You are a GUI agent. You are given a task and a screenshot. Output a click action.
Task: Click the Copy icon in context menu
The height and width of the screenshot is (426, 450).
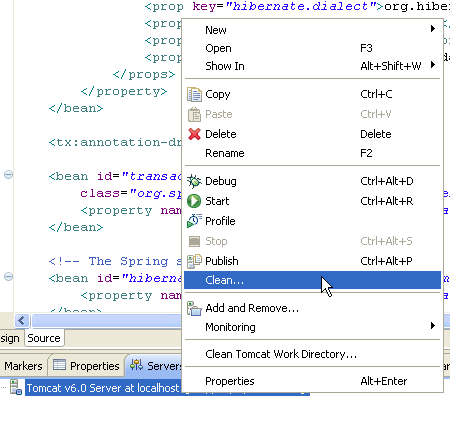pos(194,94)
